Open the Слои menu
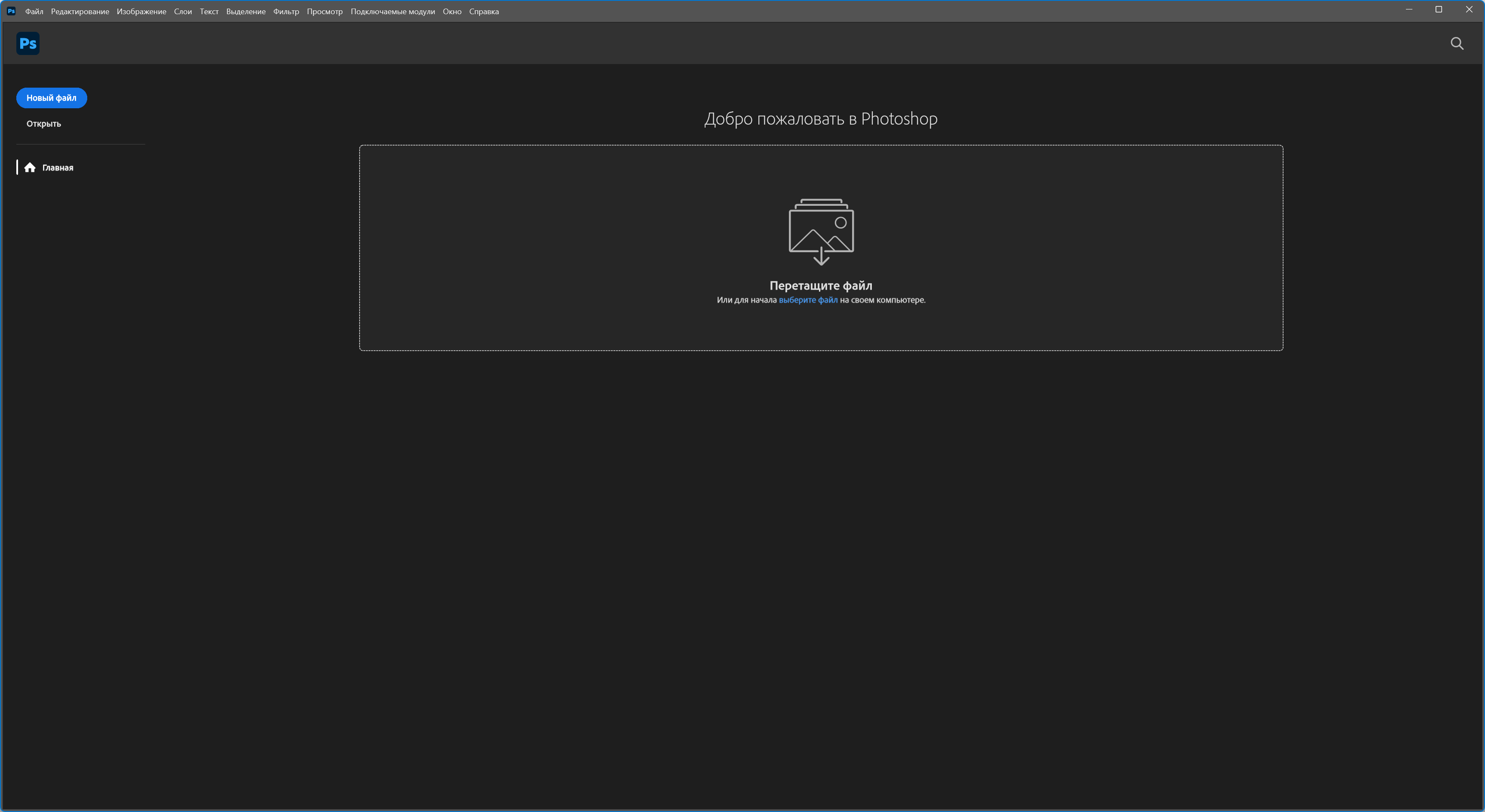The image size is (1485, 812). (183, 12)
